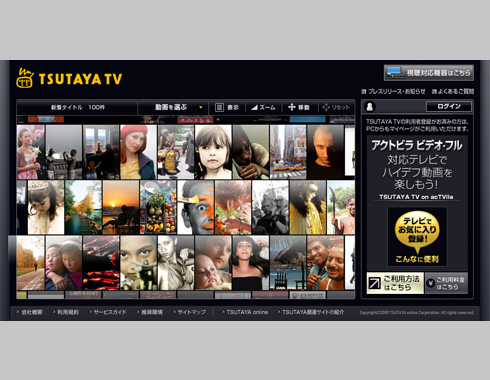Open the TSUTAYA online footer link

245,312
